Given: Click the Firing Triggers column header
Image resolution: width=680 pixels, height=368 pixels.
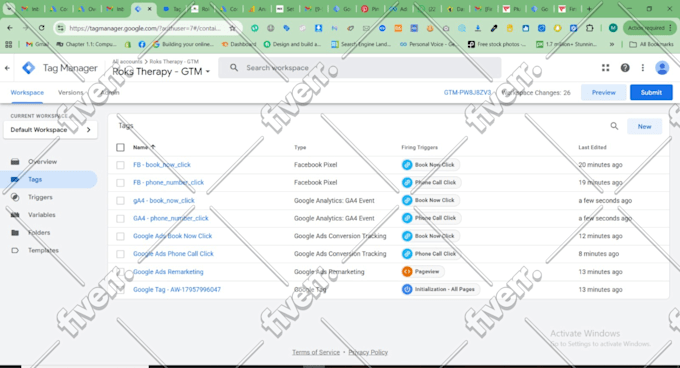Looking at the screenshot, I should point(419,147).
